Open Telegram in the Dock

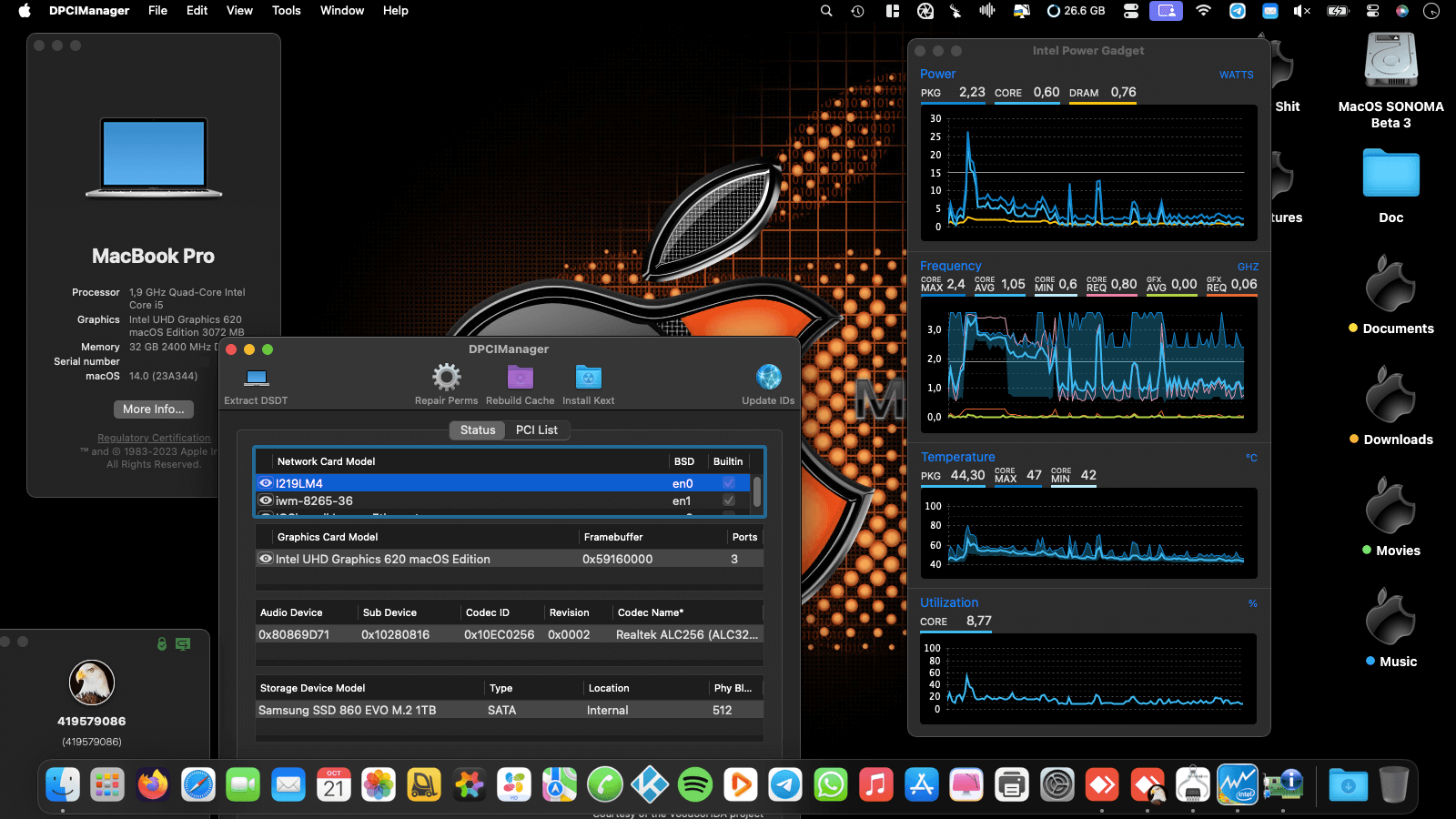[x=785, y=784]
